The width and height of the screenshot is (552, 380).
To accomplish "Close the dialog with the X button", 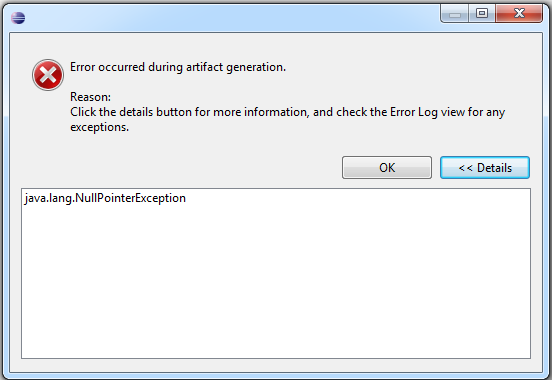I will [519, 14].
